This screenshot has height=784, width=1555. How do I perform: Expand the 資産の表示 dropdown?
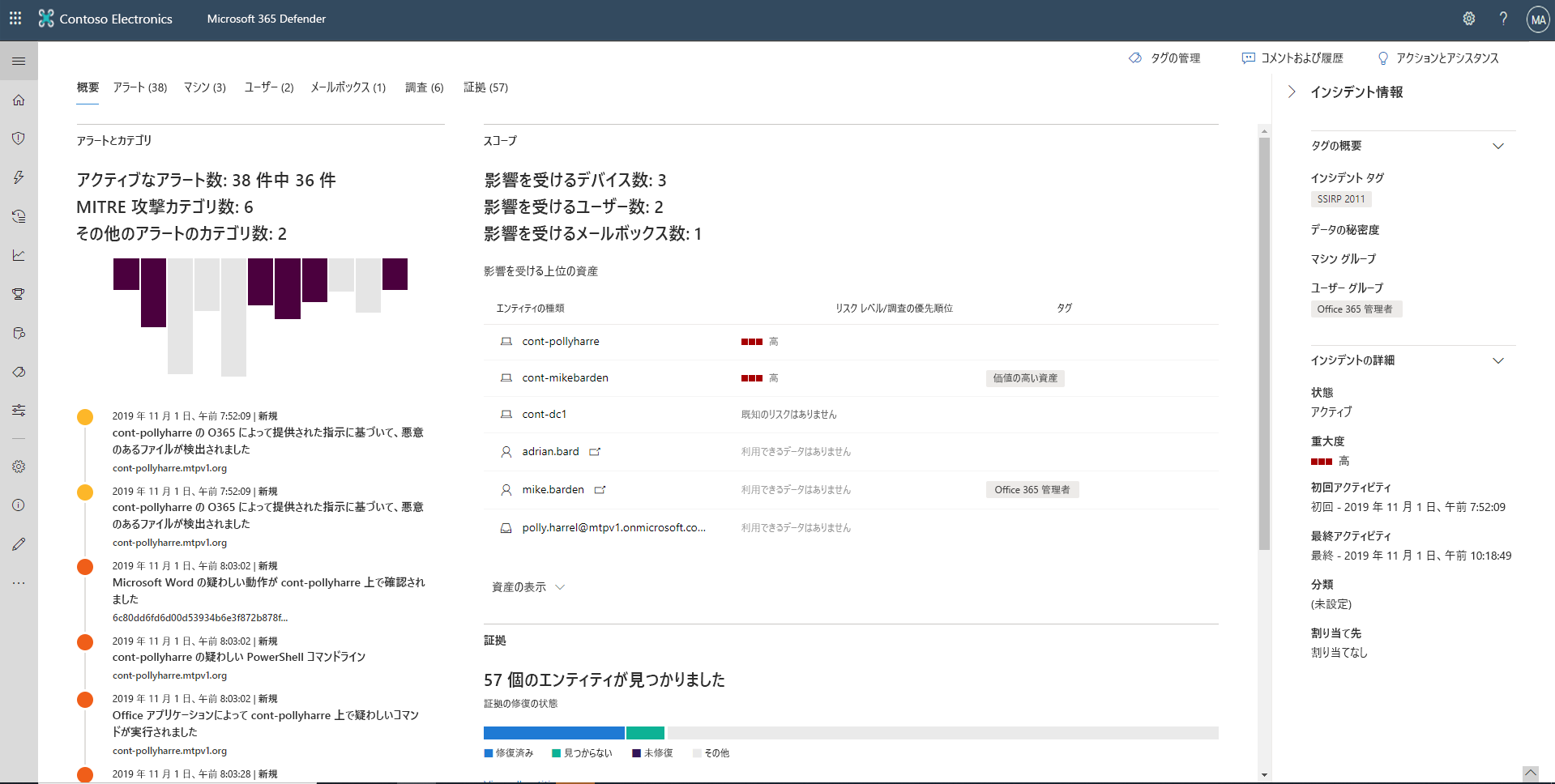528,587
